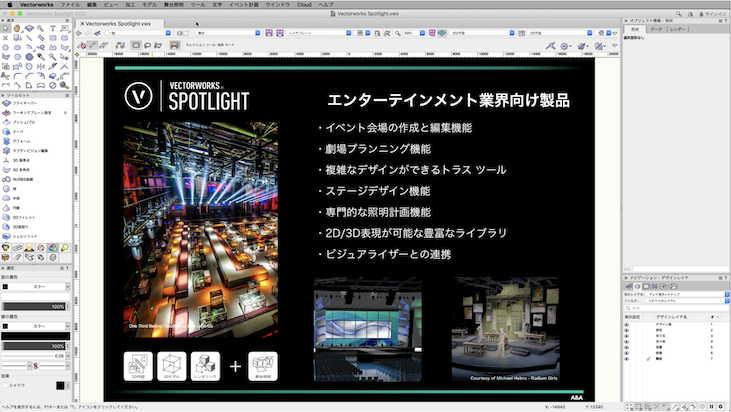Click the black pen color swatch
The height and width of the screenshot is (412, 731).
[x=35, y=336]
